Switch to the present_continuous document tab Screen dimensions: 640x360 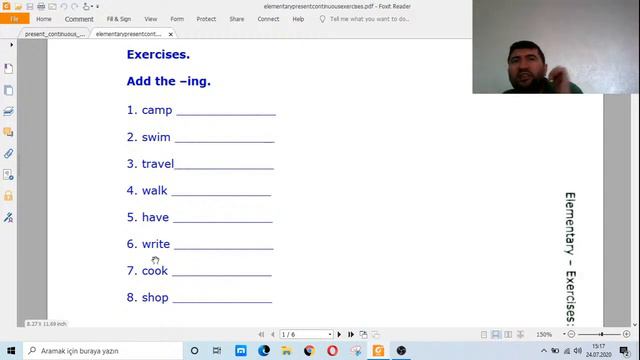(x=55, y=34)
